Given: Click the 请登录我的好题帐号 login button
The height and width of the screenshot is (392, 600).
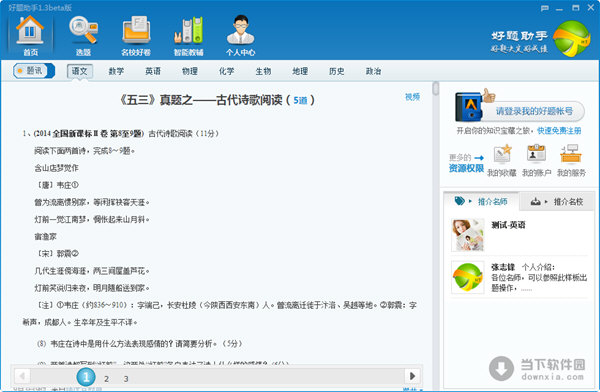Looking at the screenshot, I should tap(534, 111).
